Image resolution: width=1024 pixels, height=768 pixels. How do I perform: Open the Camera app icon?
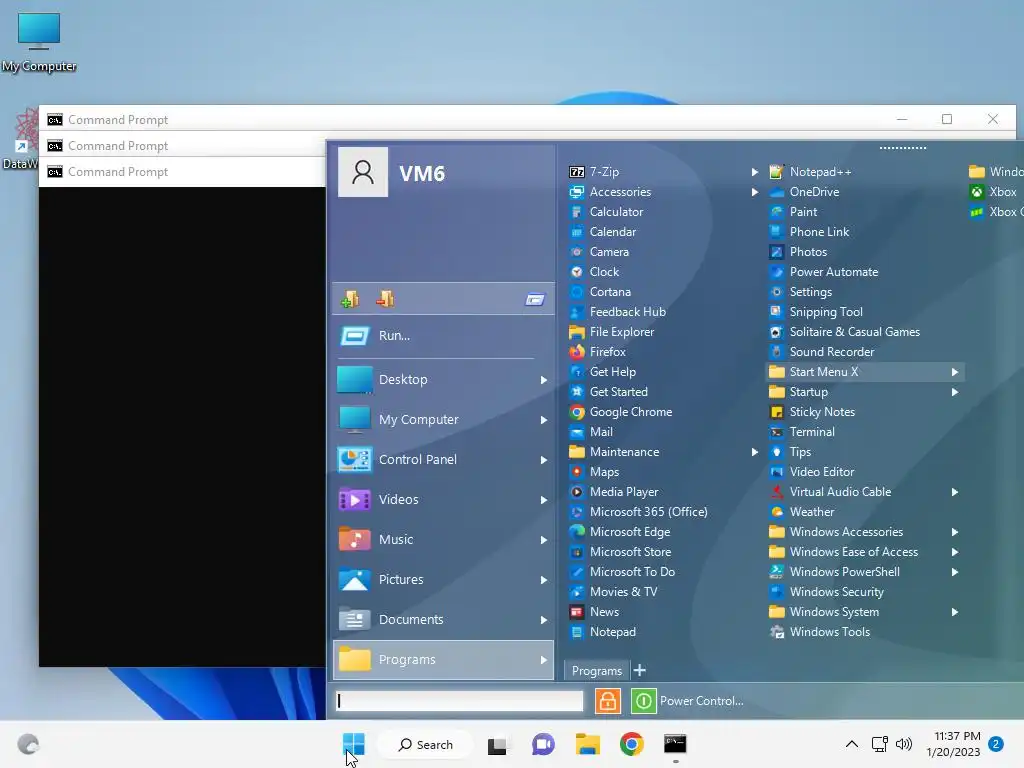point(577,251)
